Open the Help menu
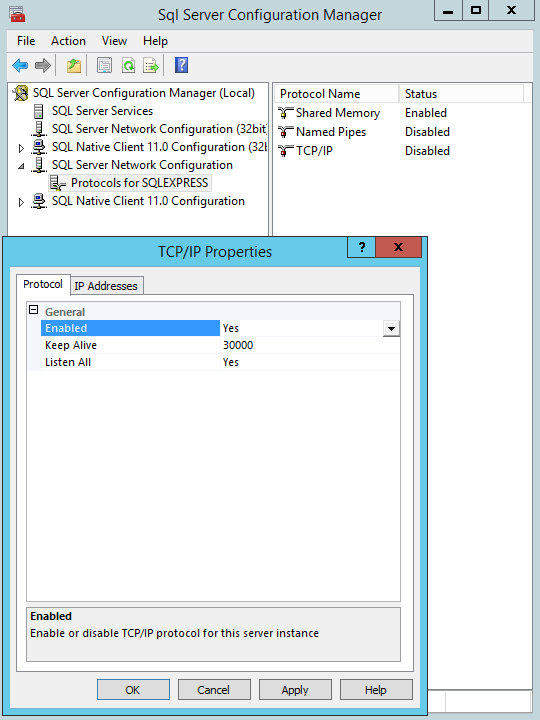The width and height of the screenshot is (540, 720). pos(155,41)
